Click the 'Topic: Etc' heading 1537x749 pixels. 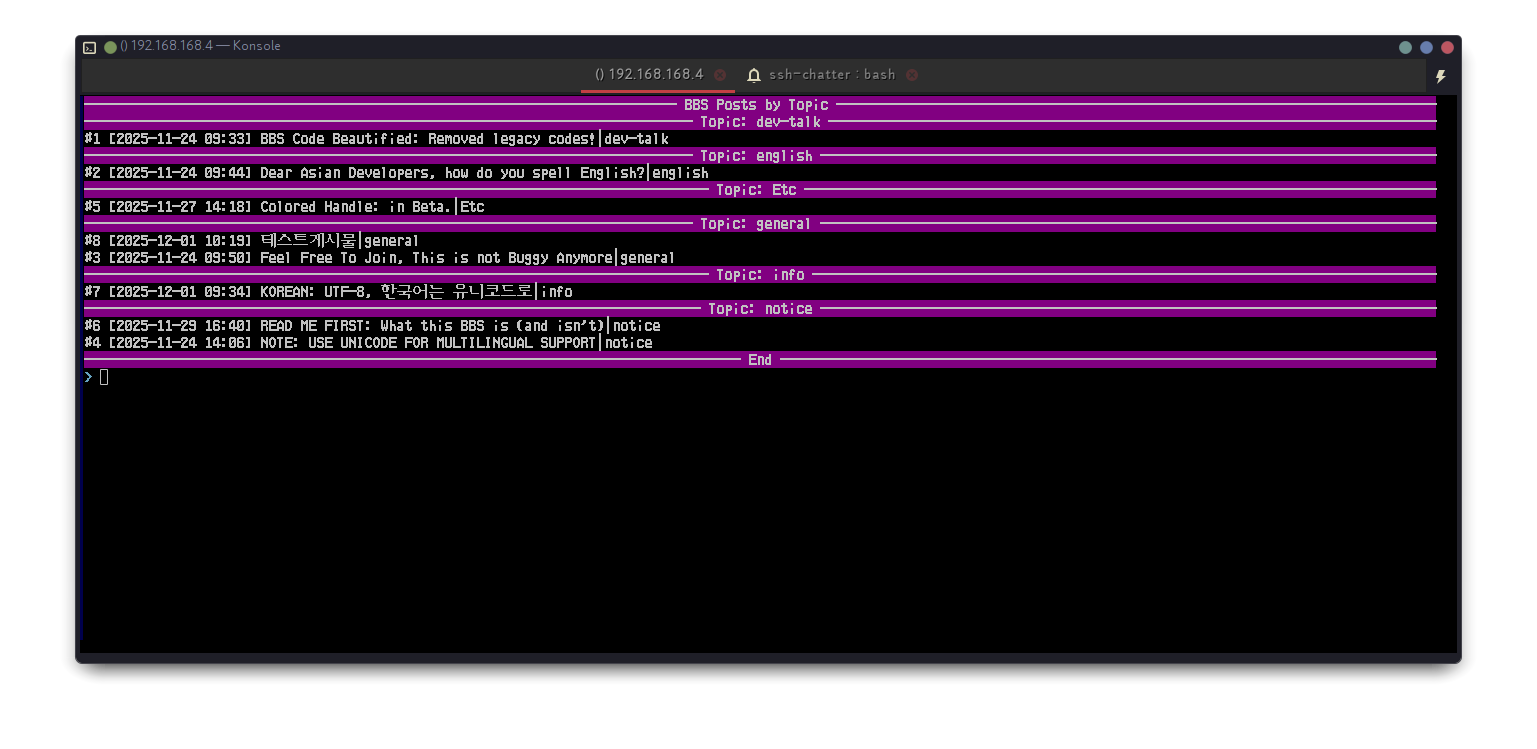pyautogui.click(x=756, y=190)
